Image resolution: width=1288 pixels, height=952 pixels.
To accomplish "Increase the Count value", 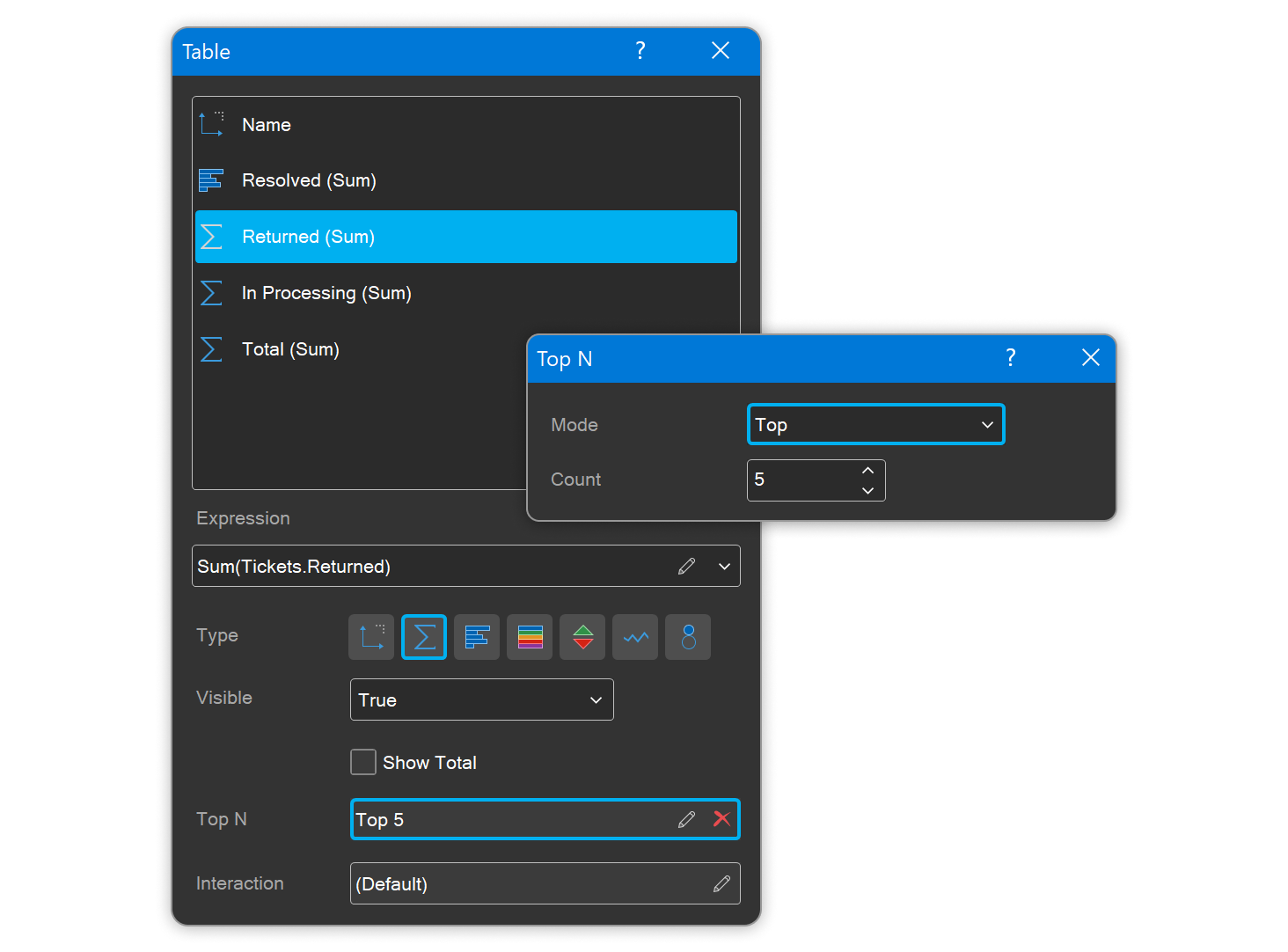I will pyautogui.click(x=867, y=471).
